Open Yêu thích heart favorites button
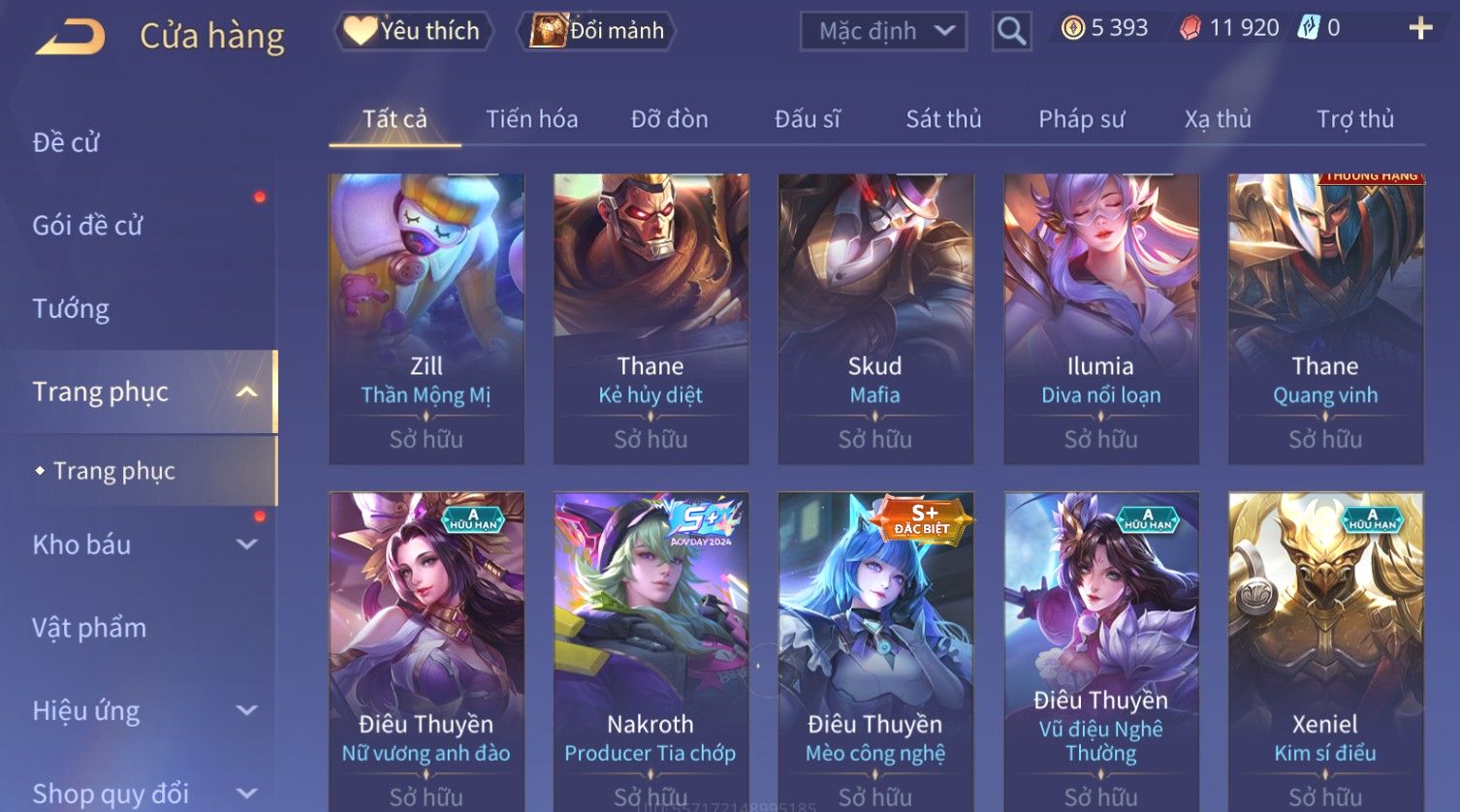Image resolution: width=1460 pixels, height=812 pixels. pyautogui.click(x=413, y=31)
